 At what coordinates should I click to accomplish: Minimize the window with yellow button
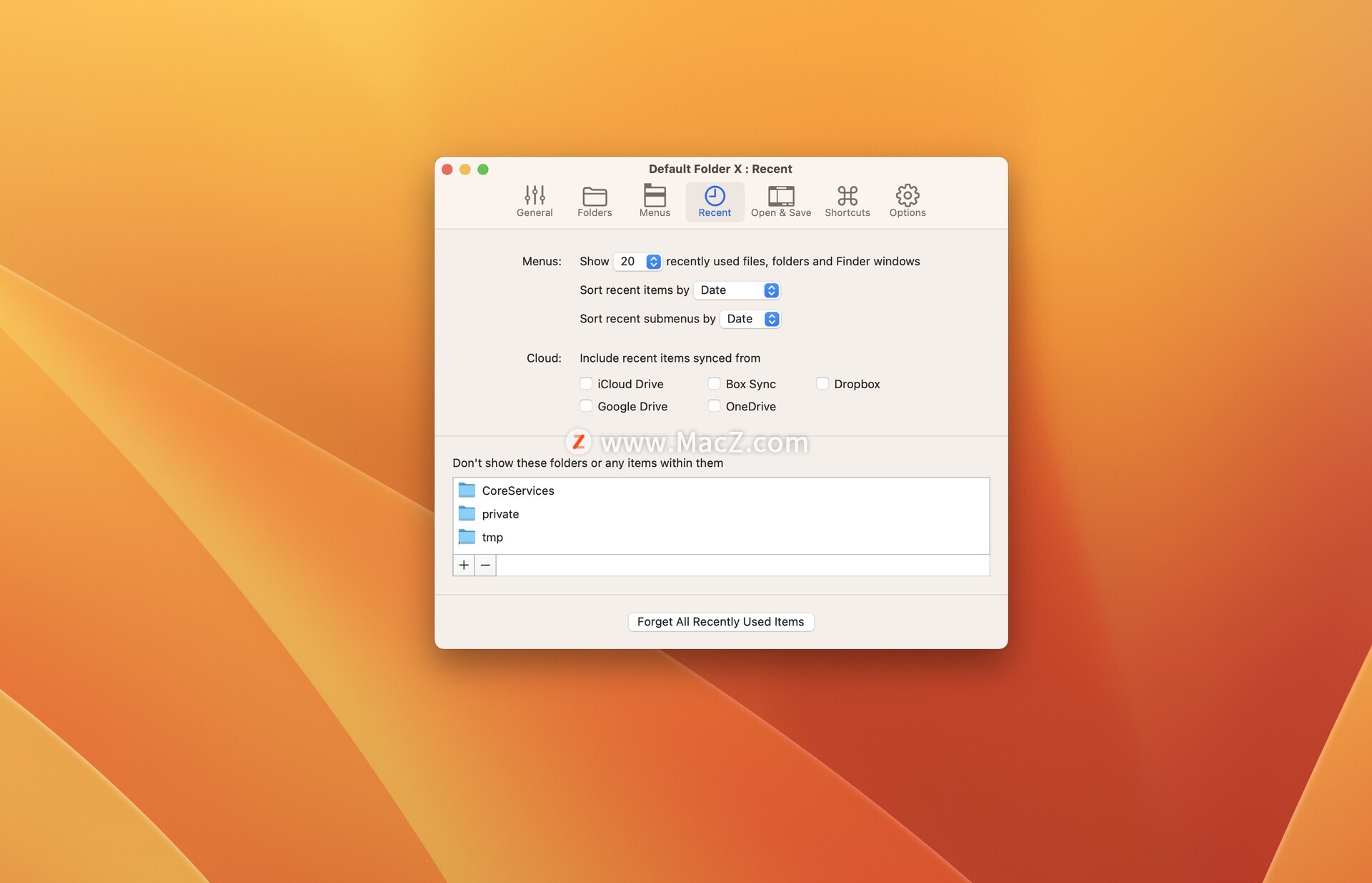[x=465, y=169]
